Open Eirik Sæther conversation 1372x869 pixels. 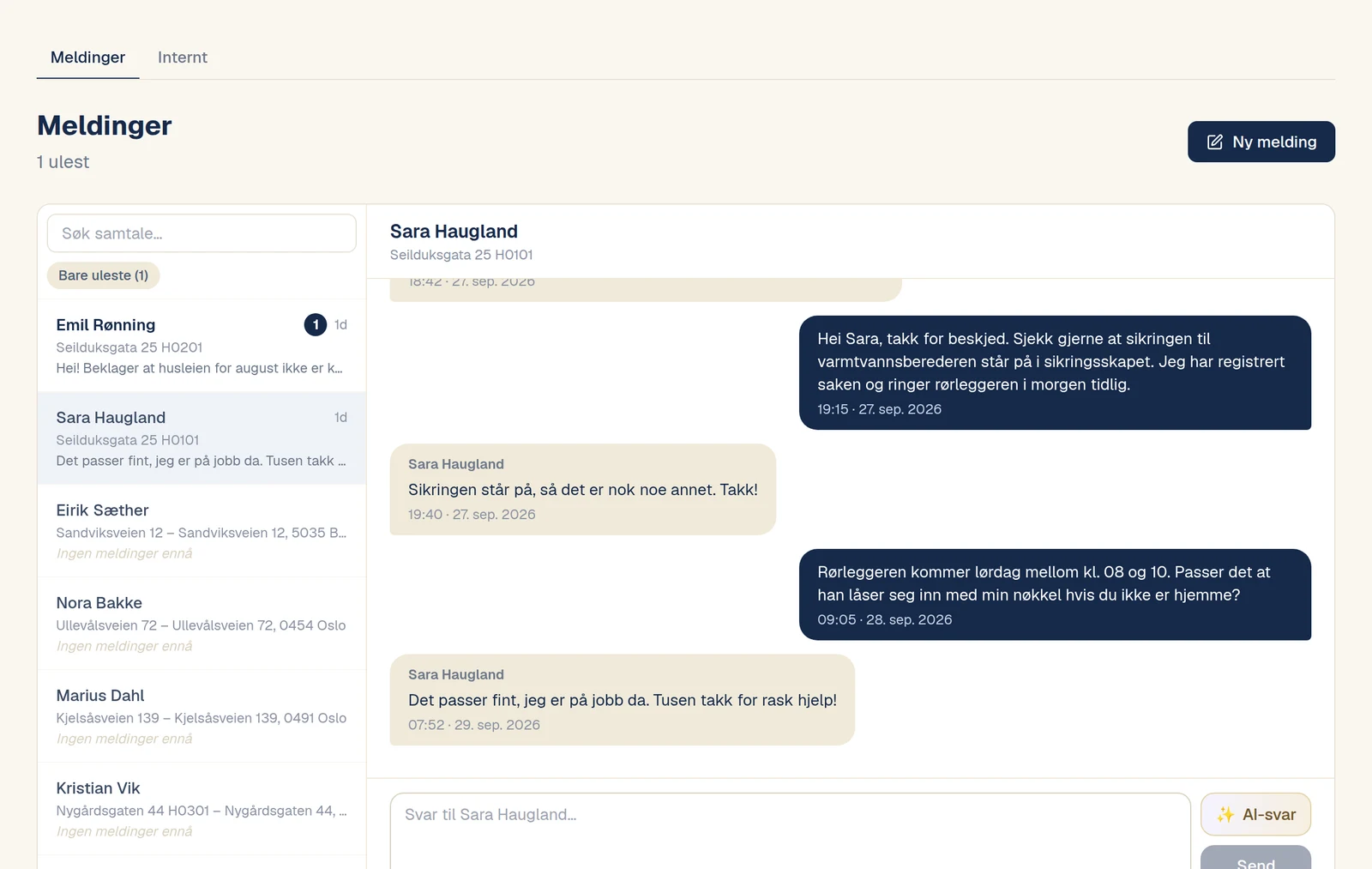[x=202, y=531]
